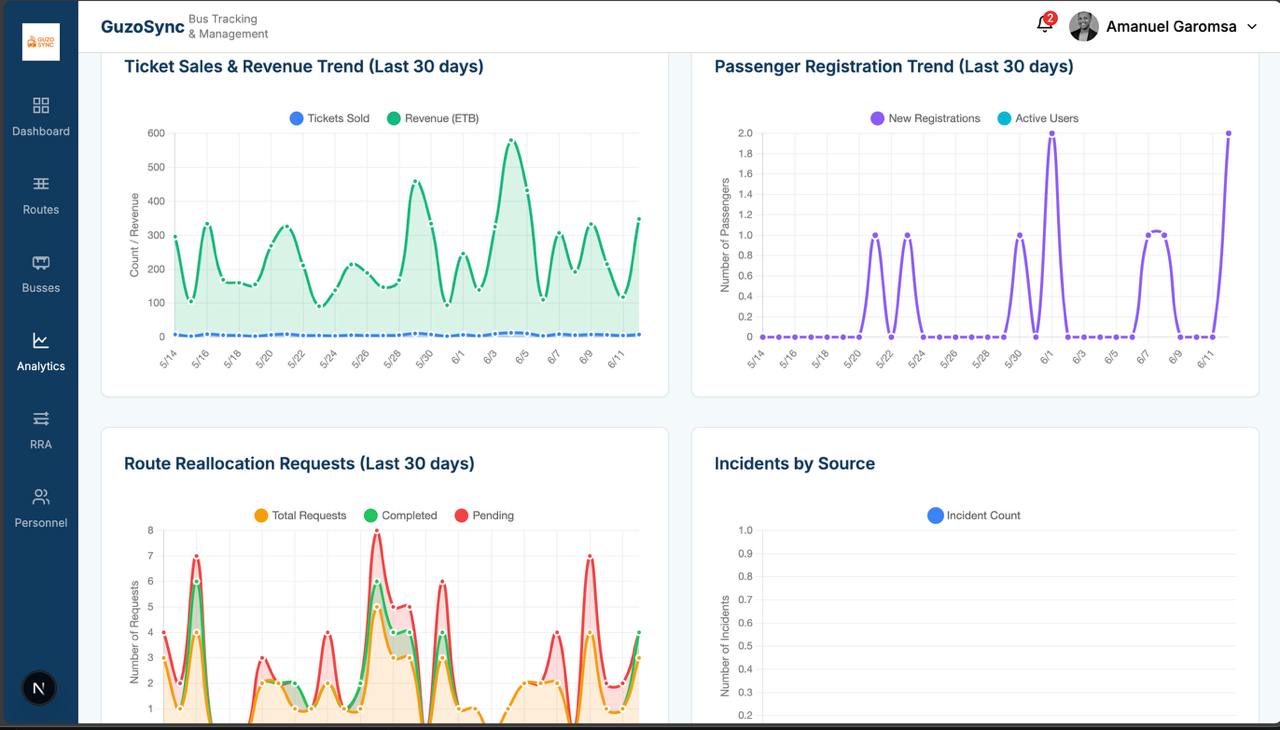Click the 600 value on revenue chart axis
Viewport: 1280px width, 730px height.
(156, 133)
